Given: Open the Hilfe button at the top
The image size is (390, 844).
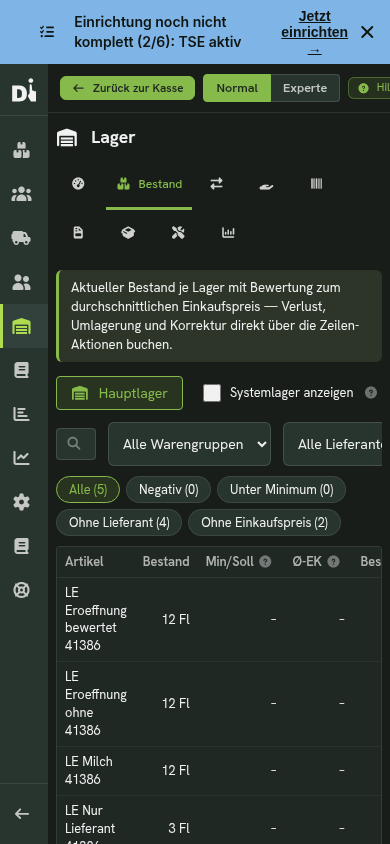Looking at the screenshot, I should [370, 88].
